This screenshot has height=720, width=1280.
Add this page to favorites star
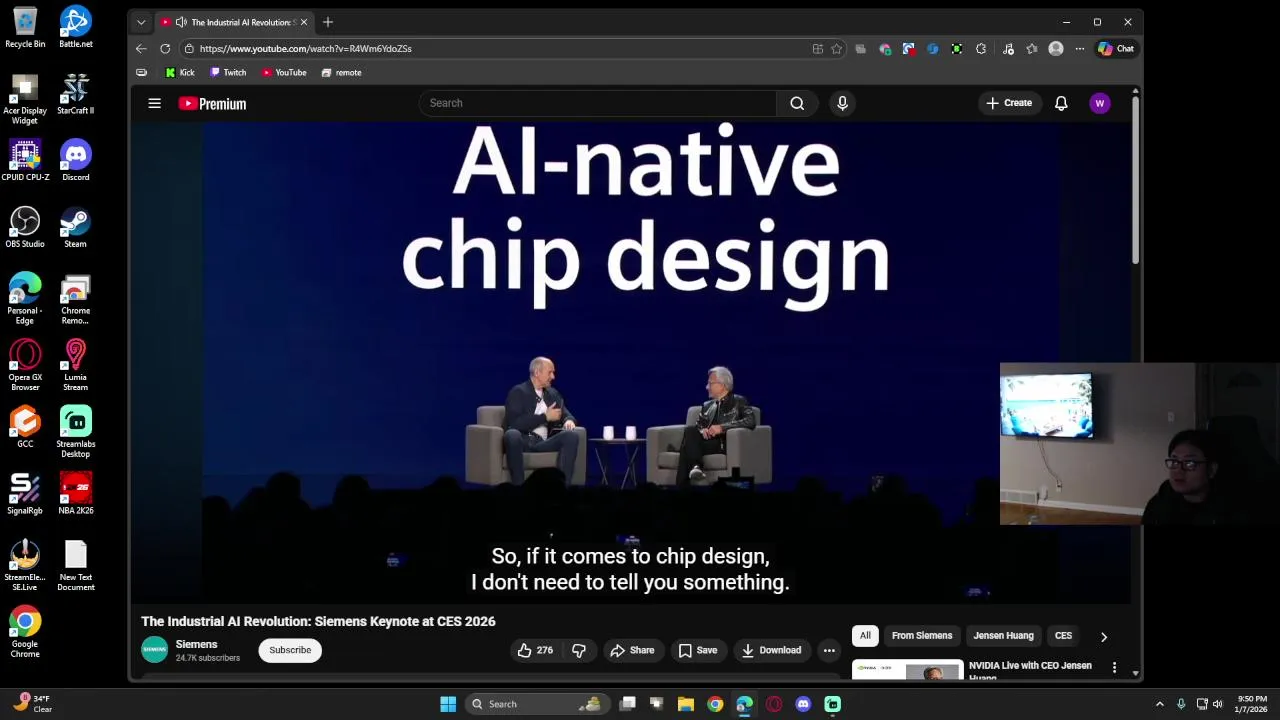[x=836, y=48]
